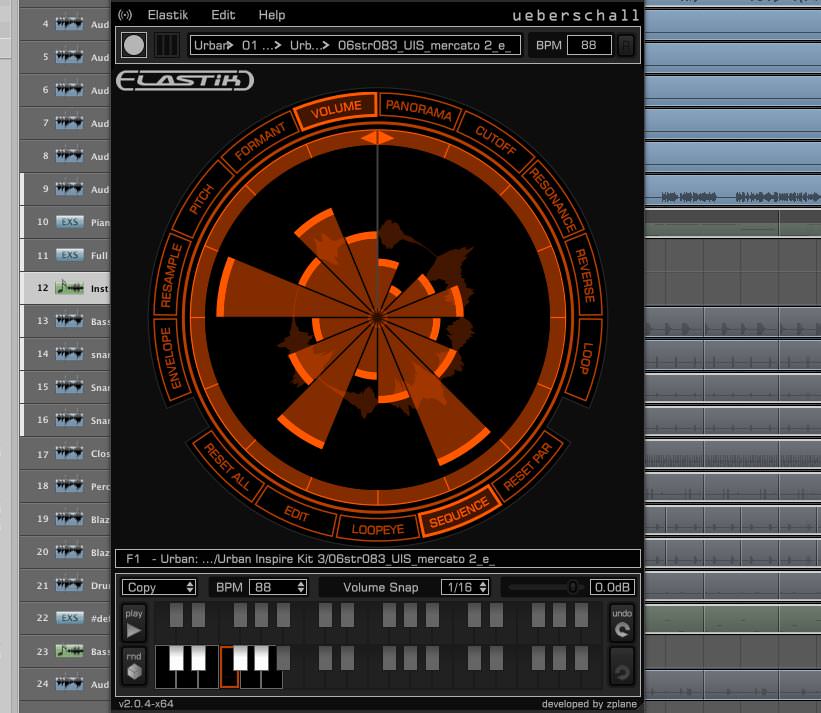
Task: Open the Copy dropdown menu
Action: point(159,587)
